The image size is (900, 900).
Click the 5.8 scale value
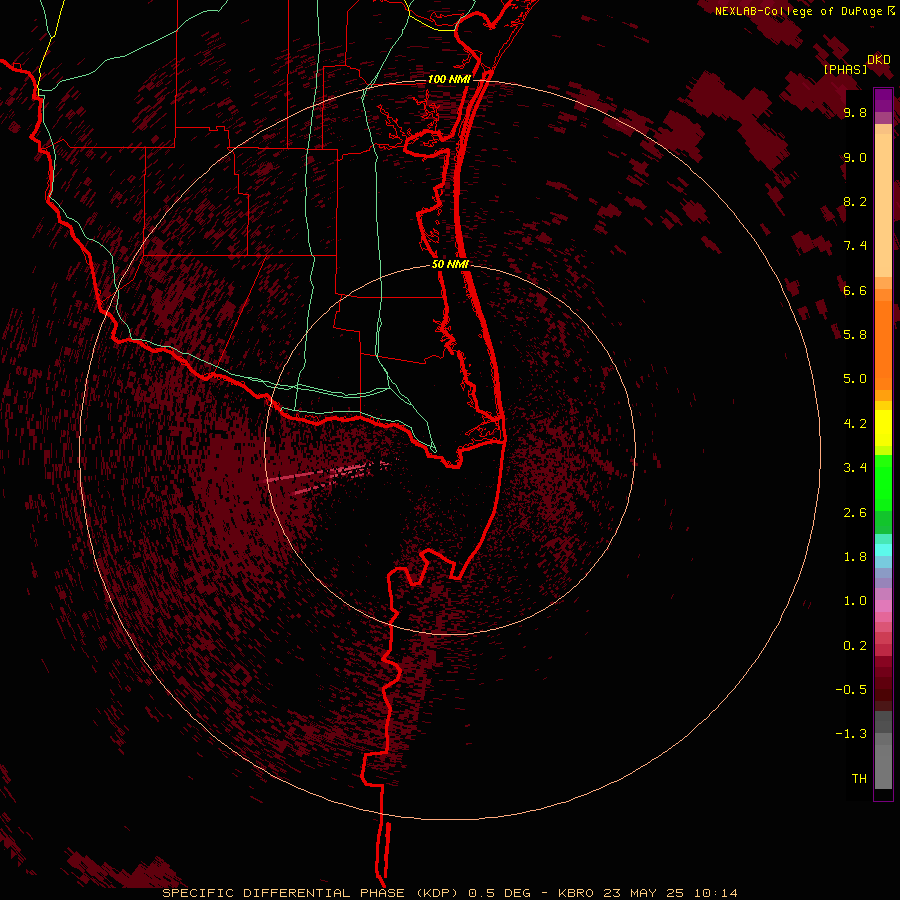(855, 335)
